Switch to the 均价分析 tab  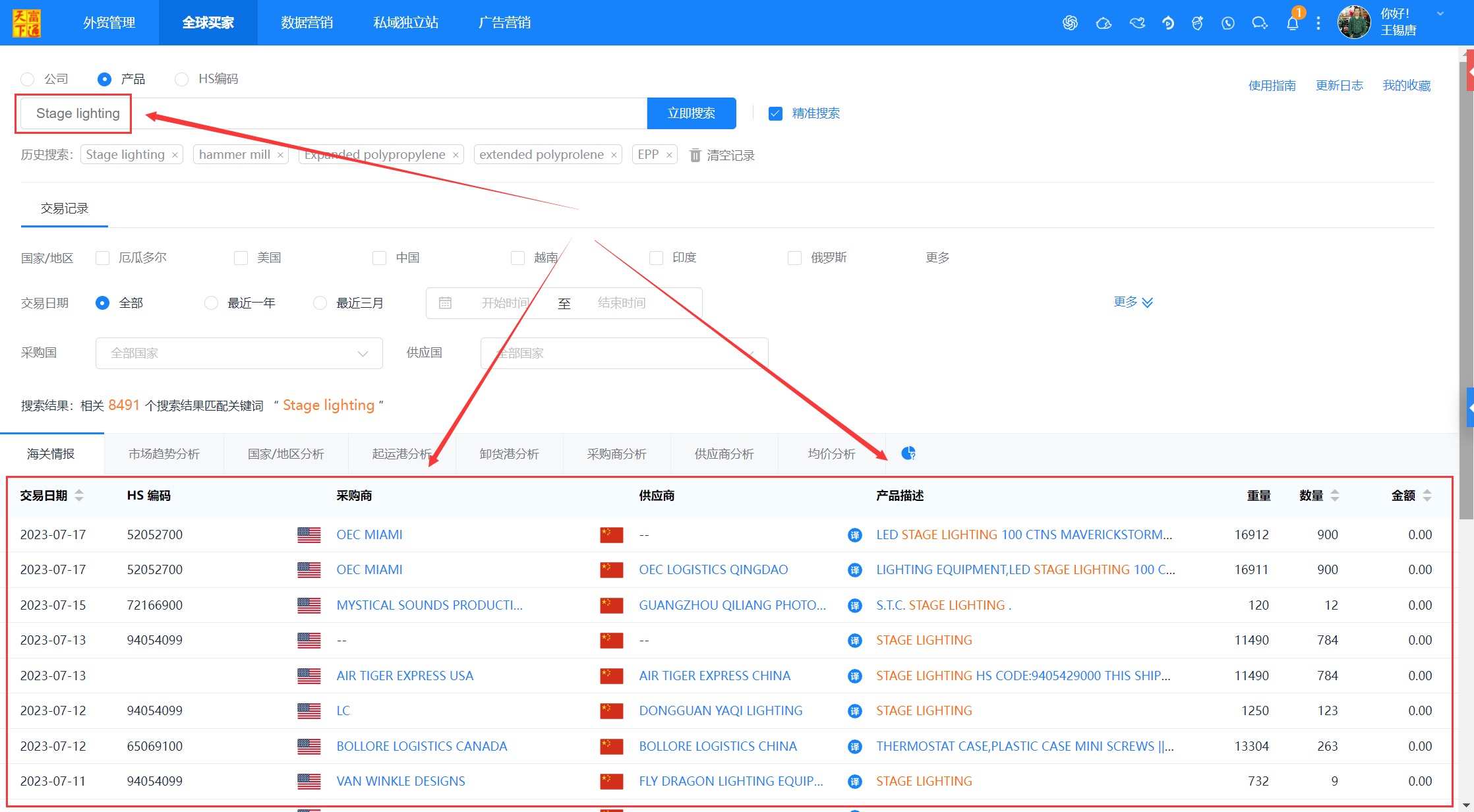click(x=832, y=454)
